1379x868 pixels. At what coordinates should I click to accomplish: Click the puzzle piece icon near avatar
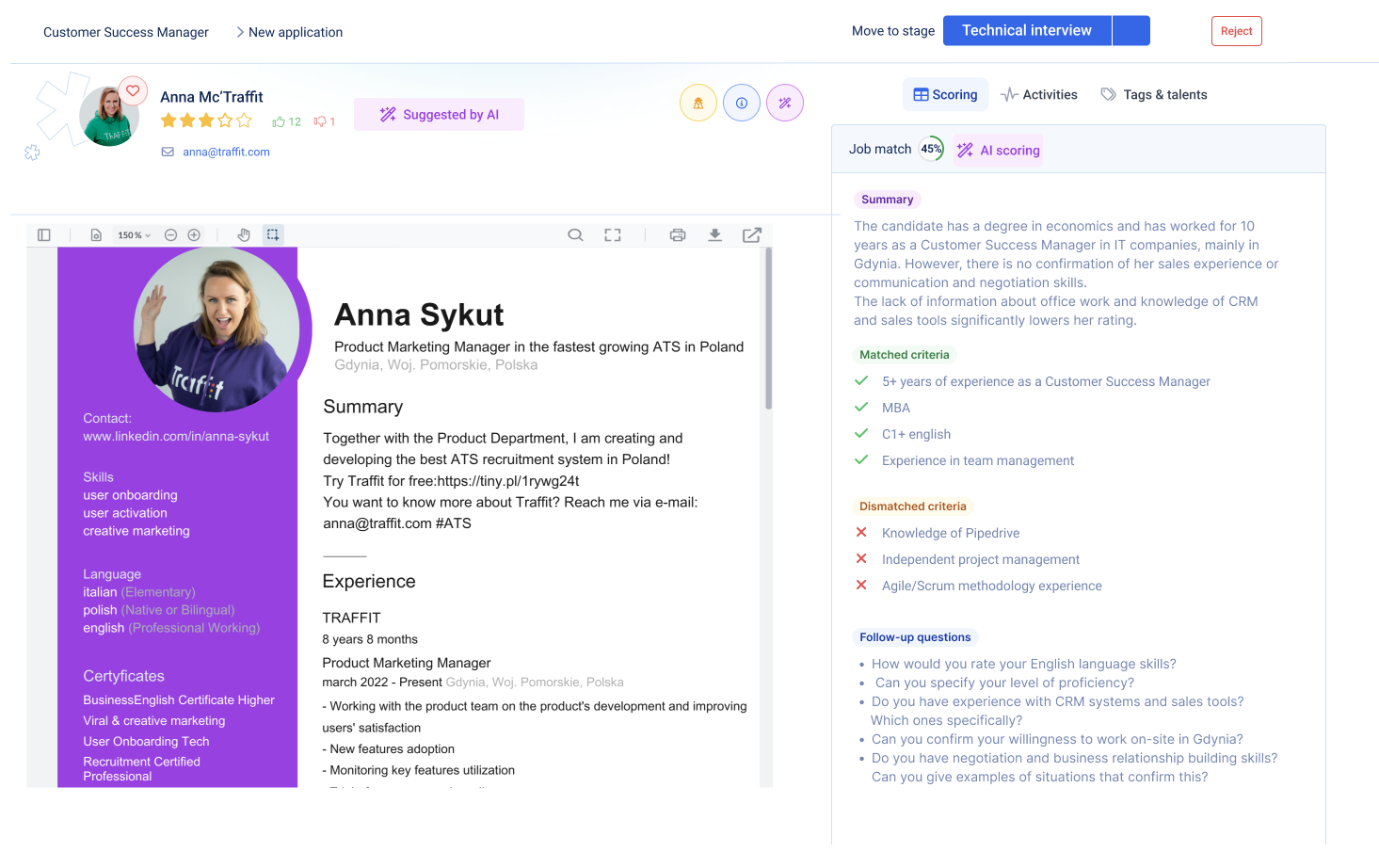(32, 153)
